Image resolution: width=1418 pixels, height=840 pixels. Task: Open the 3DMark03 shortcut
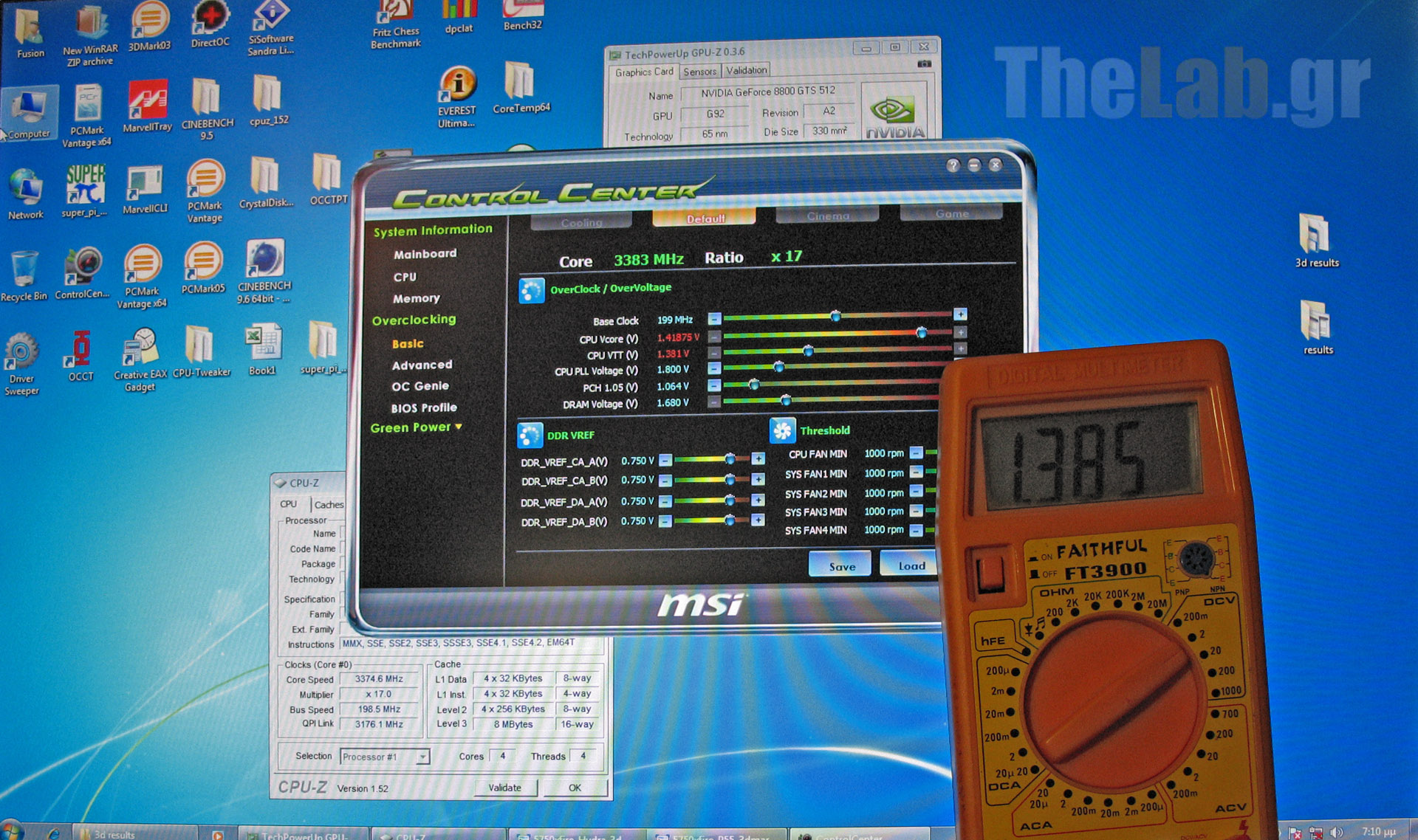tap(150, 27)
